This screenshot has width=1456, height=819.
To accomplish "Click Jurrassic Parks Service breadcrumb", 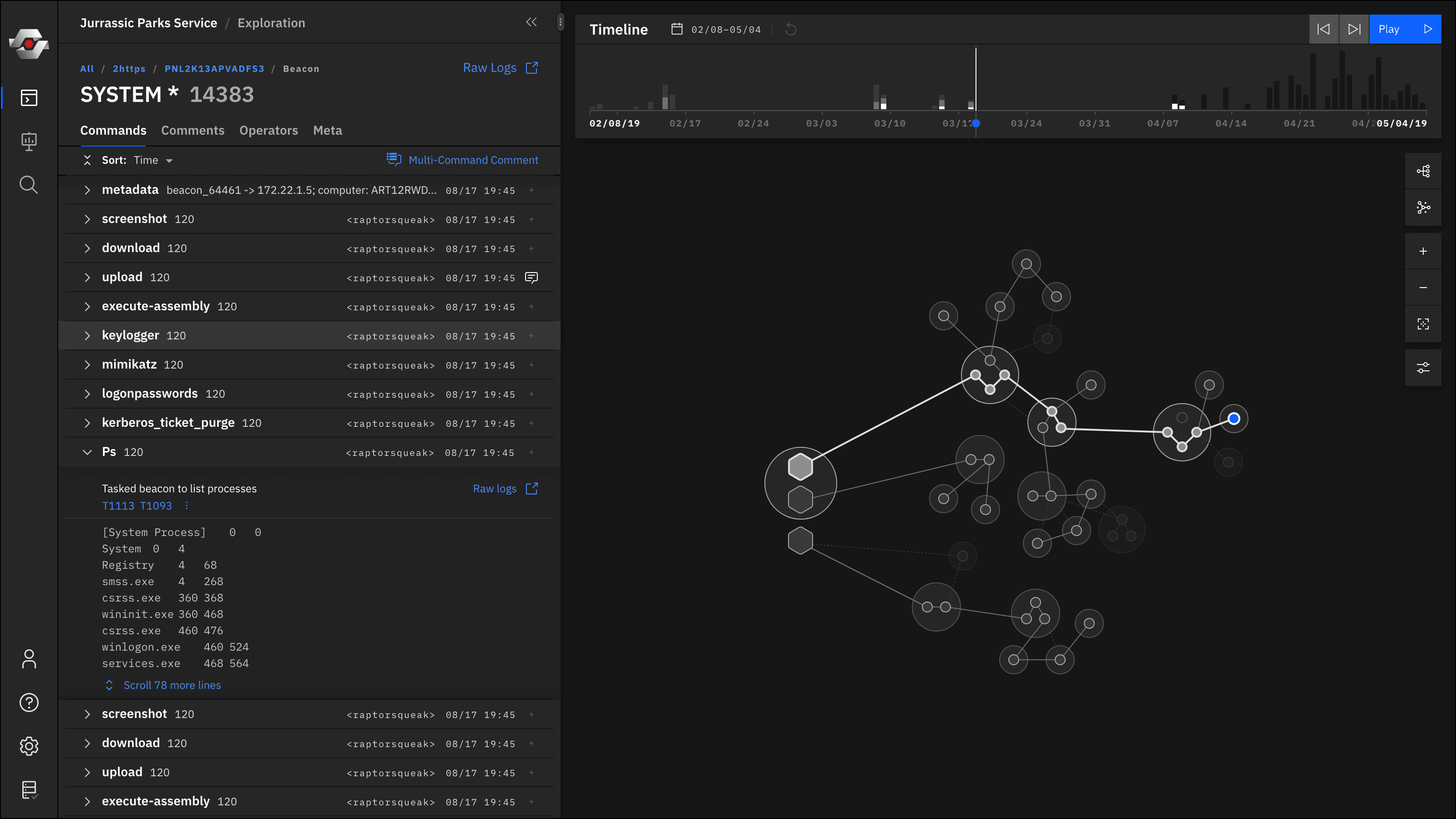I will tap(149, 23).
